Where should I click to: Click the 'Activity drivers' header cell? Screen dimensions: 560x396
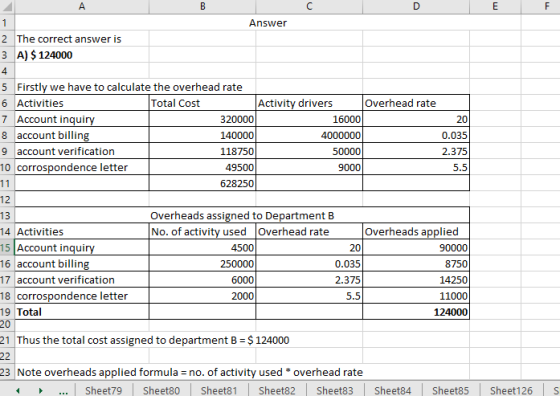pos(309,103)
